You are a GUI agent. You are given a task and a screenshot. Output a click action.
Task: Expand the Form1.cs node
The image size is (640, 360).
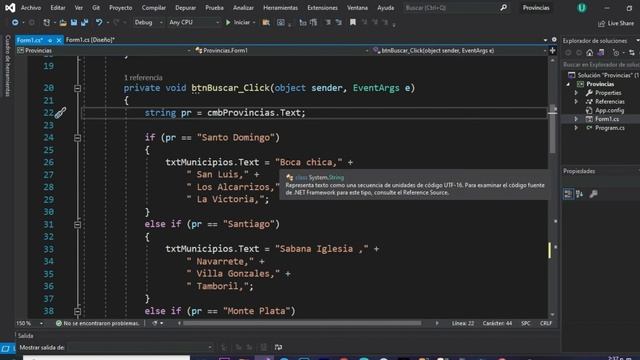(x=576, y=119)
